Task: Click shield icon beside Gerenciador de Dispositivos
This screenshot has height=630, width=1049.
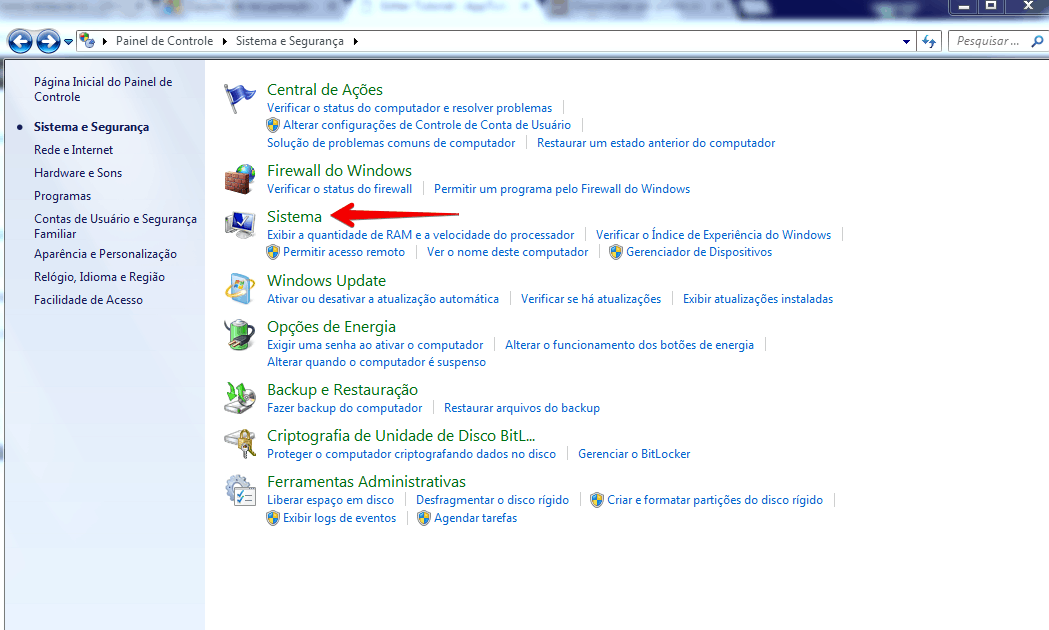Action: [x=616, y=251]
